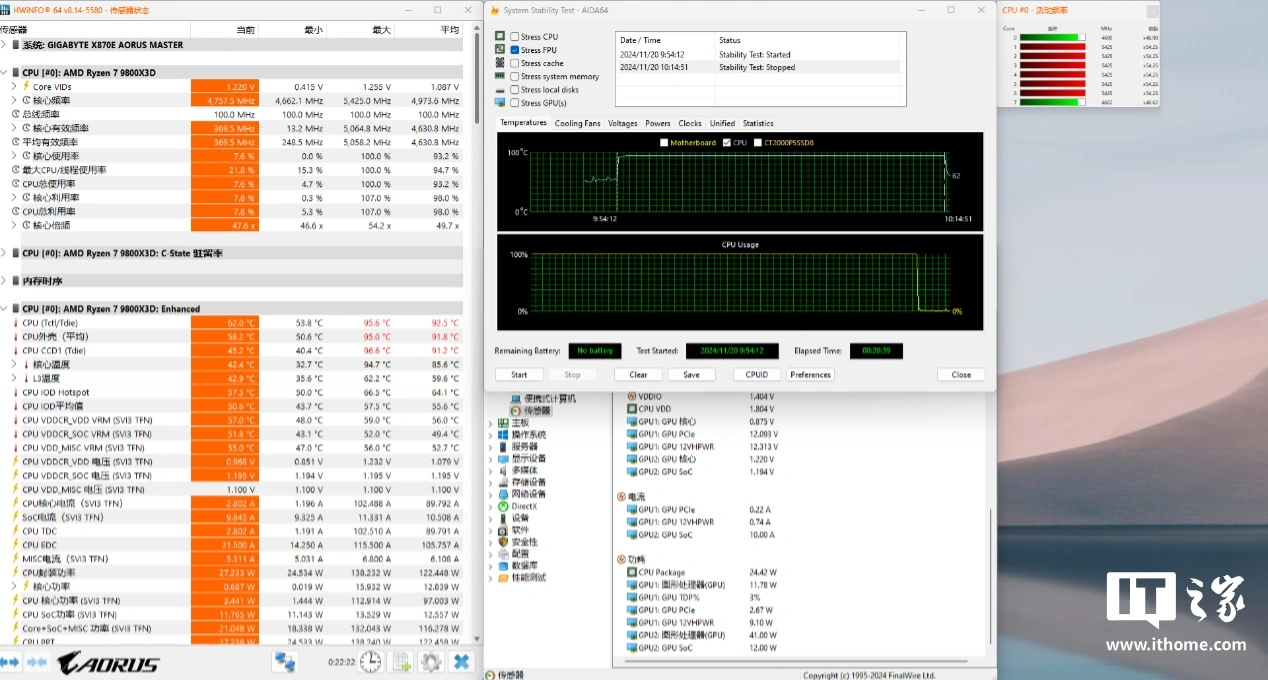Switch to the Cooling Fans tab
Screen dimensions: 1268x680
tap(578, 123)
